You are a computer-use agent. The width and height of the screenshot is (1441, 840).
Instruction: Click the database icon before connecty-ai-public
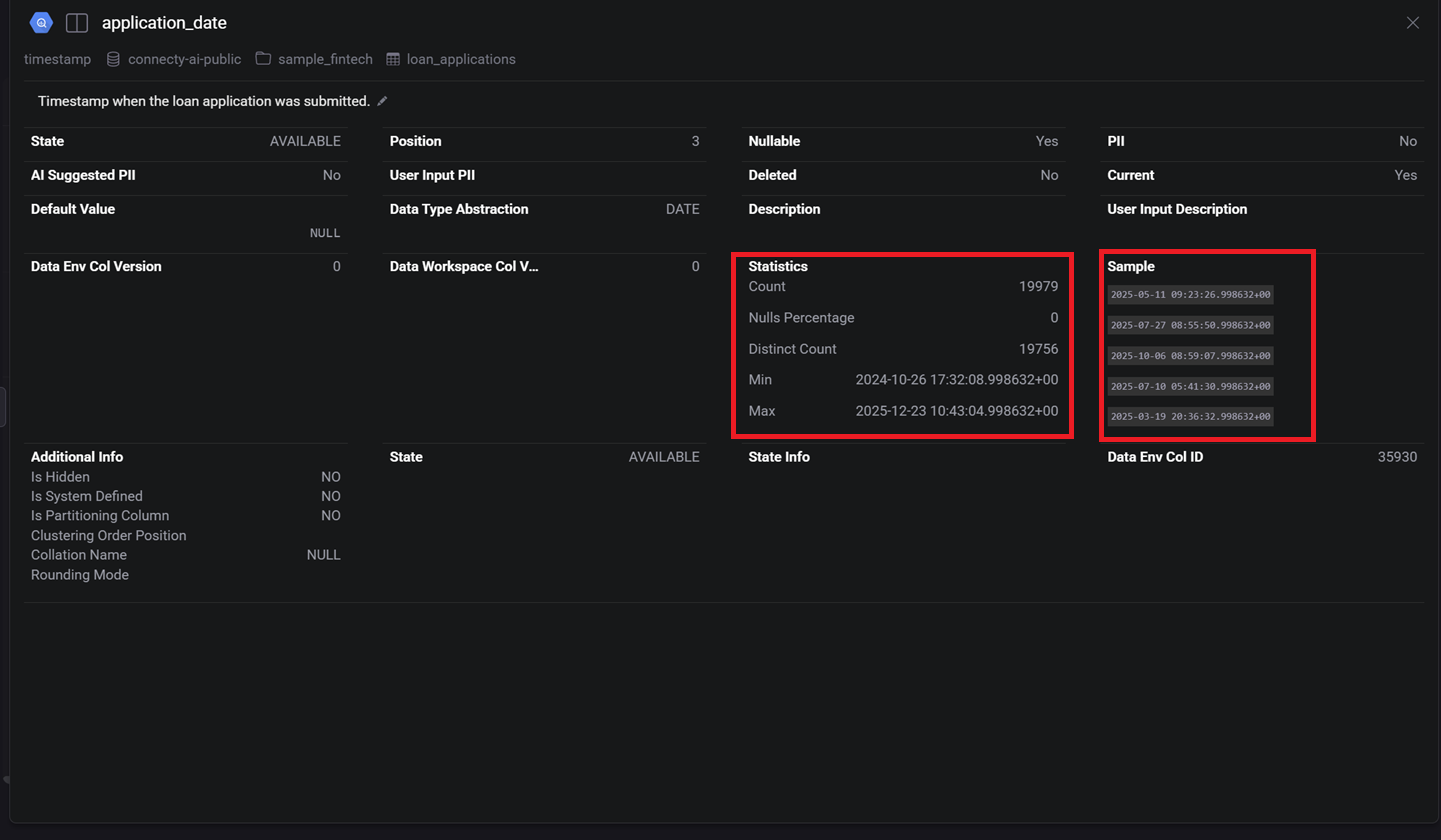pyautogui.click(x=113, y=59)
